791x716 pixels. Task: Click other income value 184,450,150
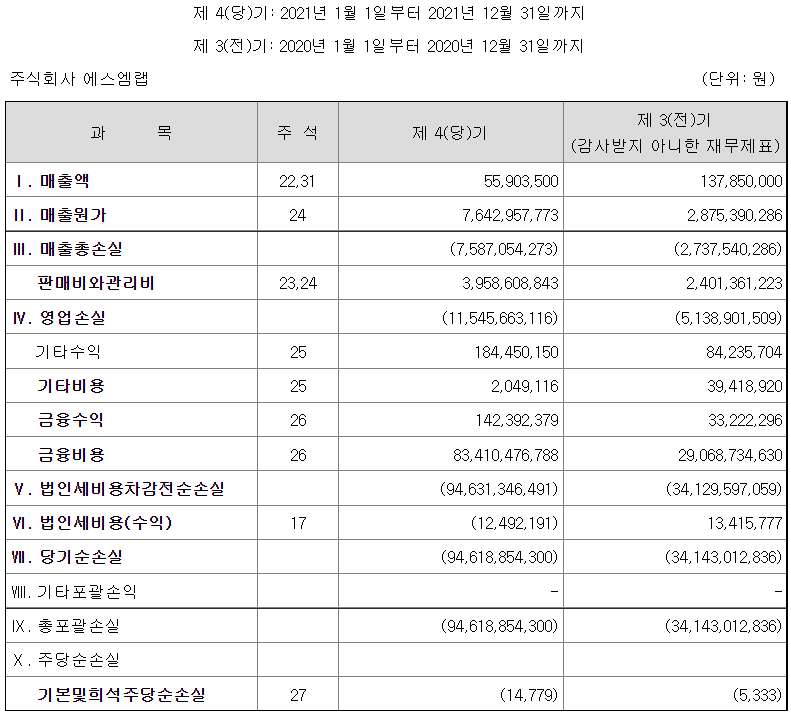coord(517,352)
